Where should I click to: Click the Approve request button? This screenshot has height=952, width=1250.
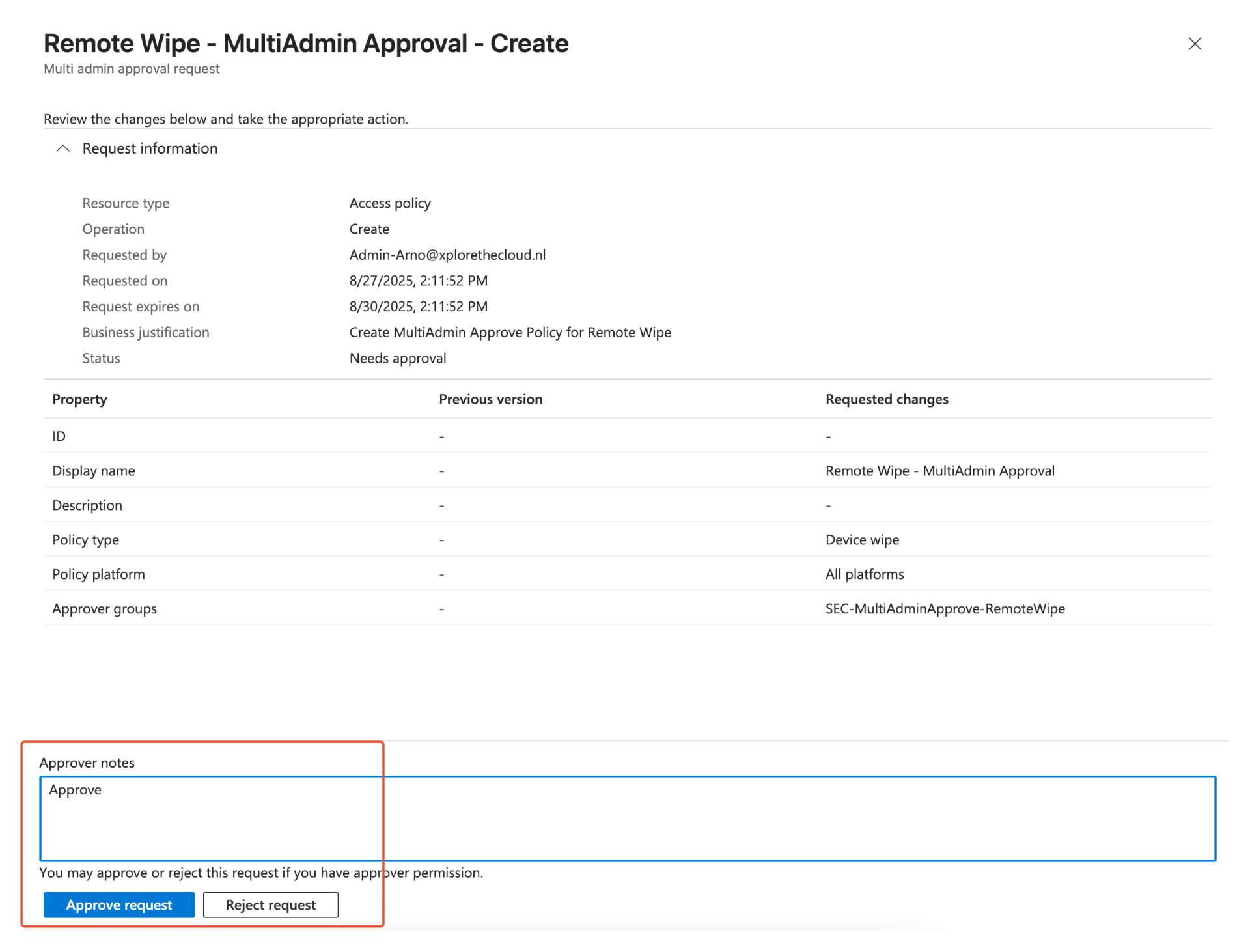pyautogui.click(x=119, y=904)
